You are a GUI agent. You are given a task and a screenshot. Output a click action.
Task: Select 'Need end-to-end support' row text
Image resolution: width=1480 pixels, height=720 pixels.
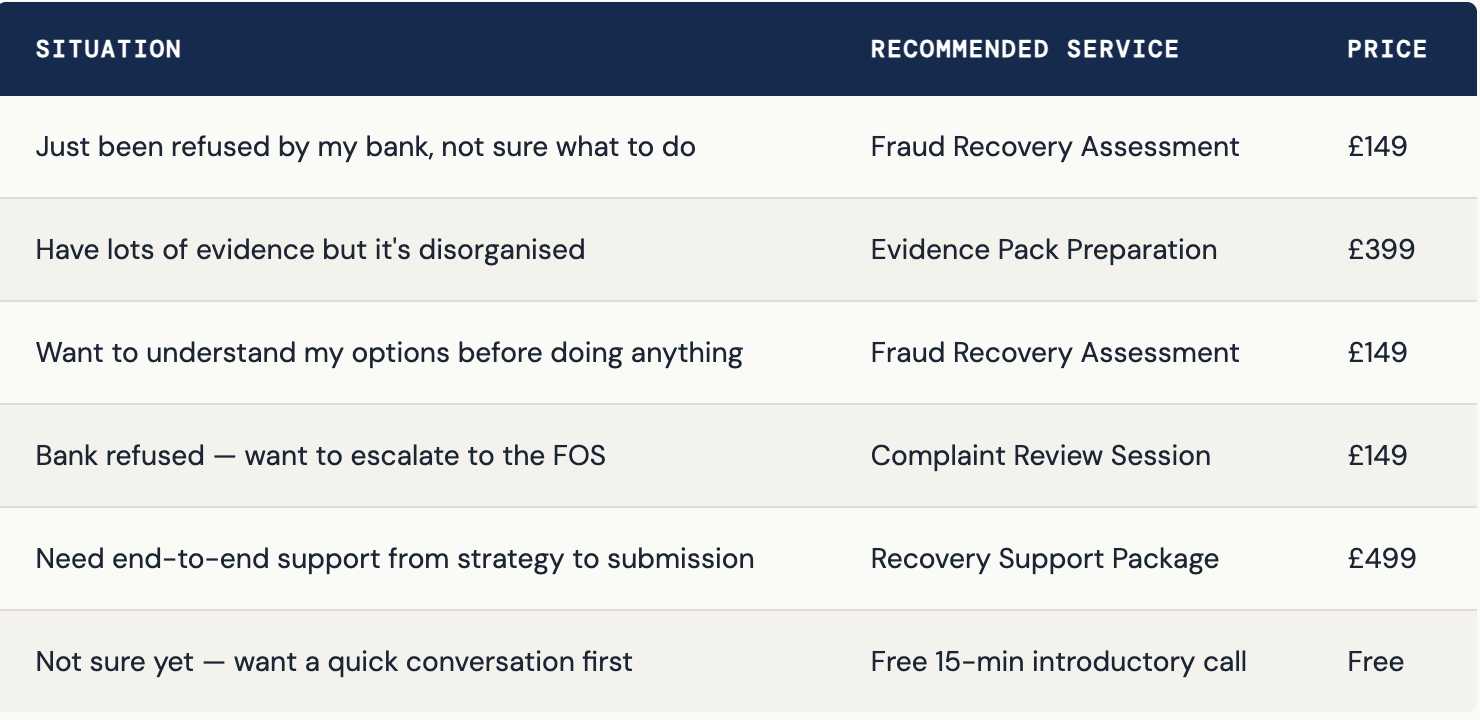(395, 559)
